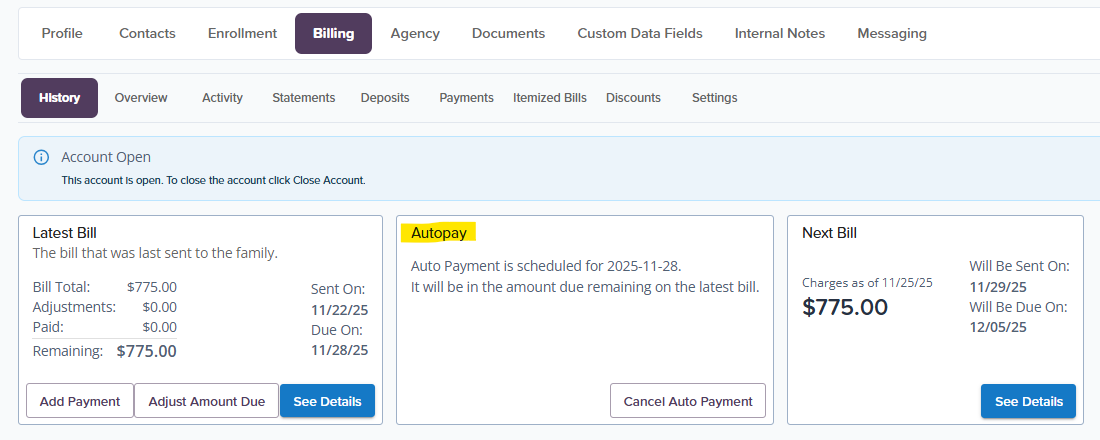Open the Documents tab
1100x440 pixels.
(508, 33)
